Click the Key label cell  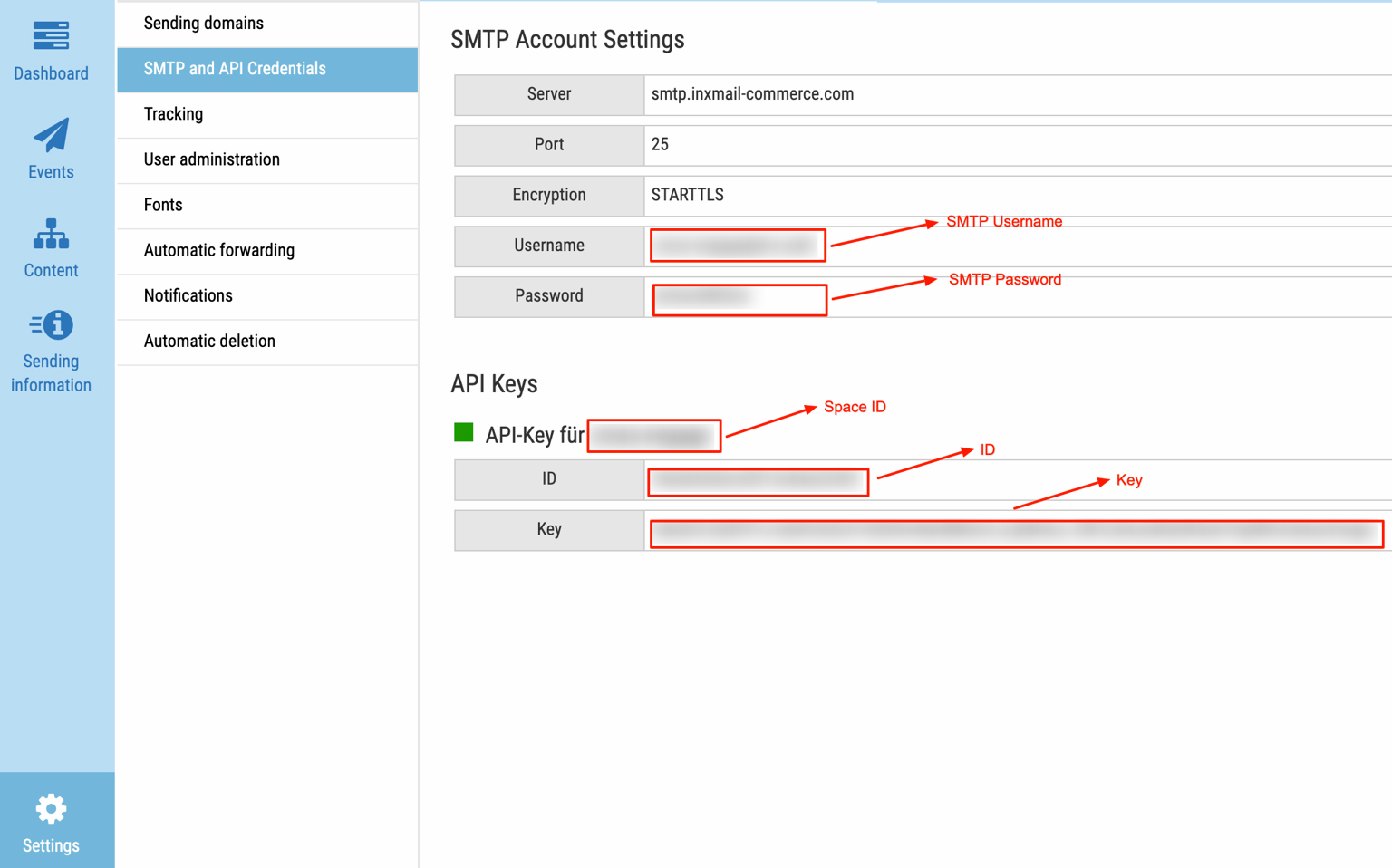pyautogui.click(x=549, y=530)
